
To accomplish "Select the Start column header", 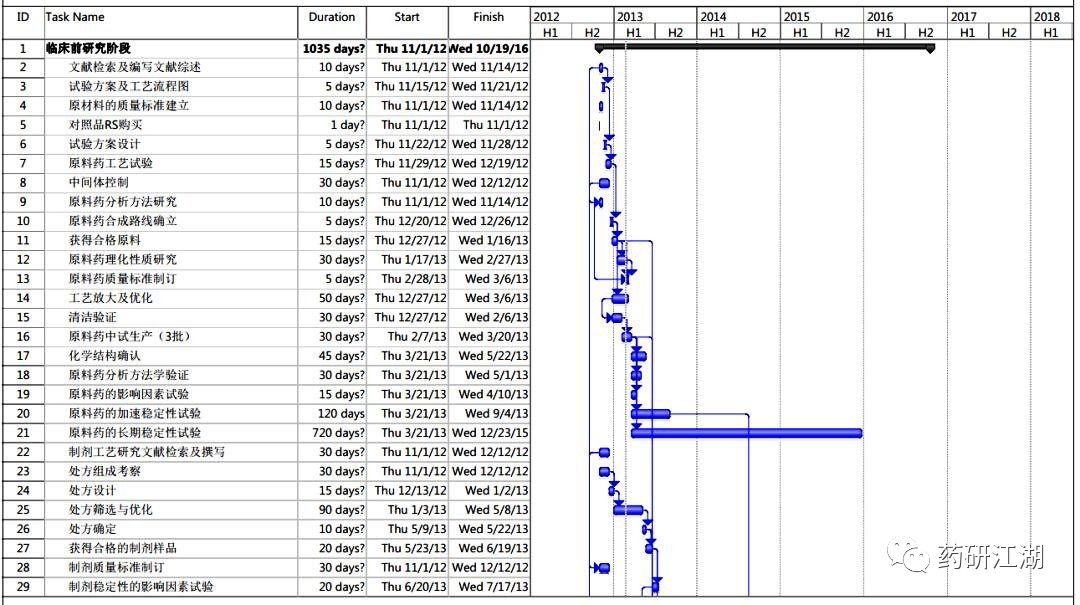I will pyautogui.click(x=407, y=22).
